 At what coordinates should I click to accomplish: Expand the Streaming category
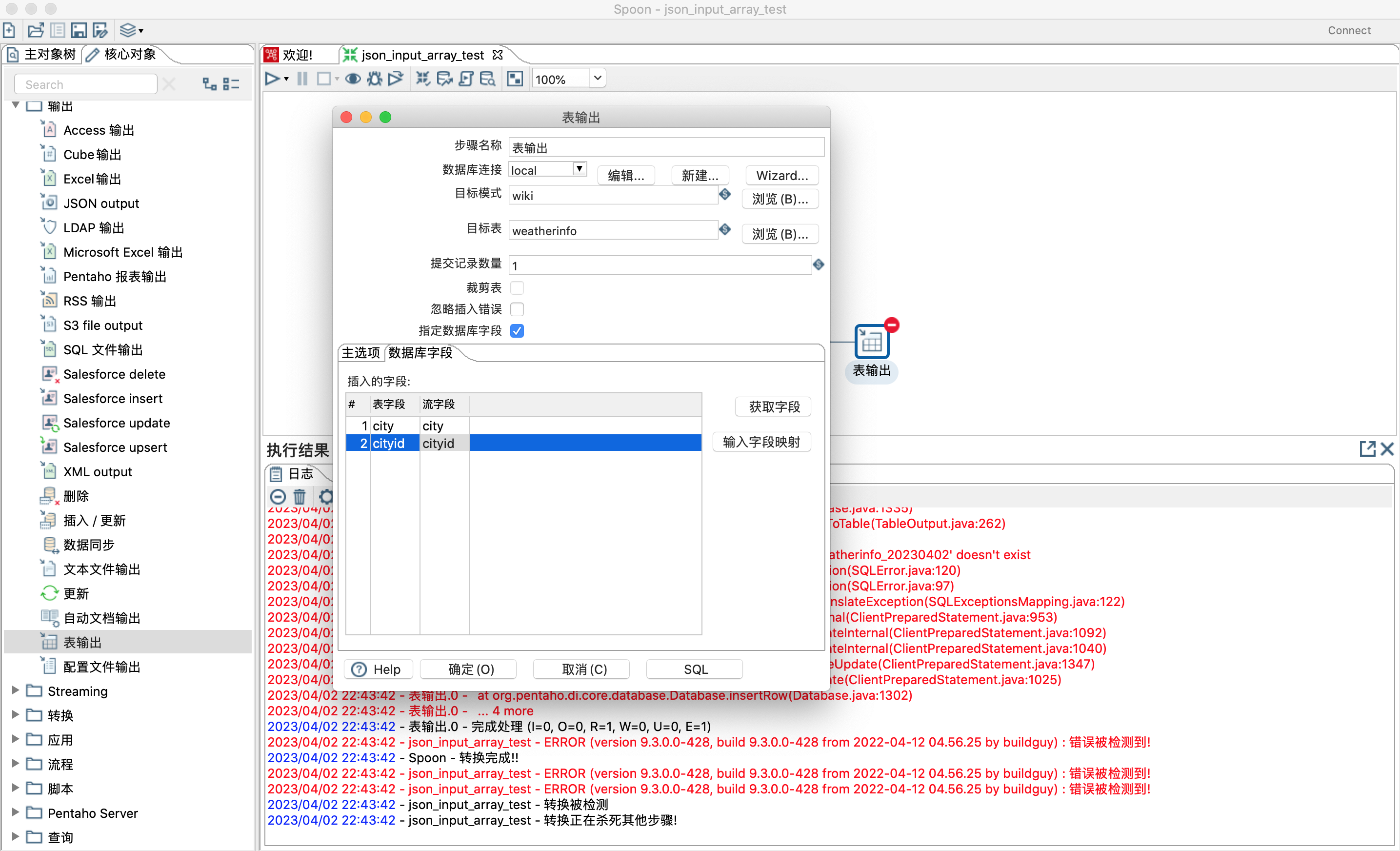coord(14,690)
